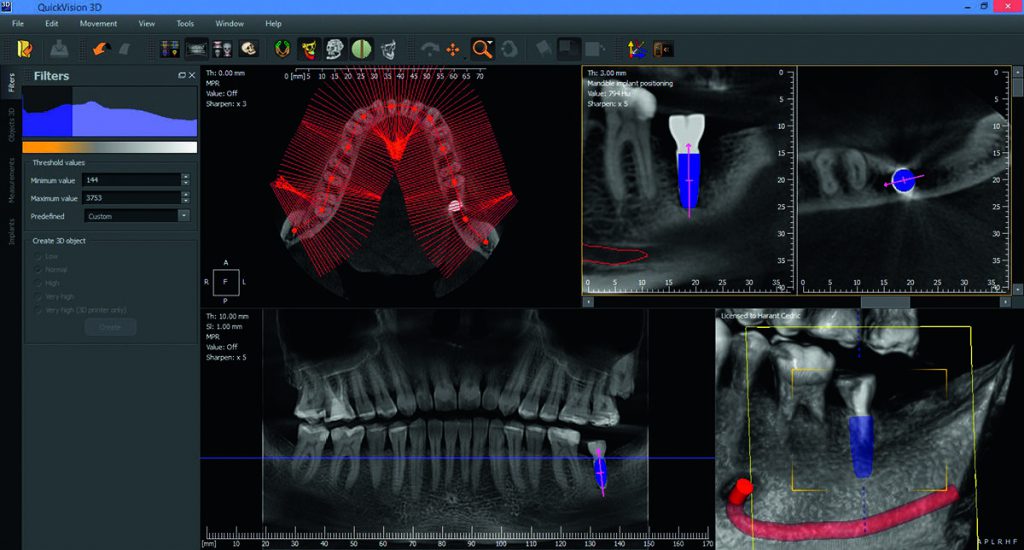Click the Minimum value input field
The image size is (1024, 550).
pos(130,180)
